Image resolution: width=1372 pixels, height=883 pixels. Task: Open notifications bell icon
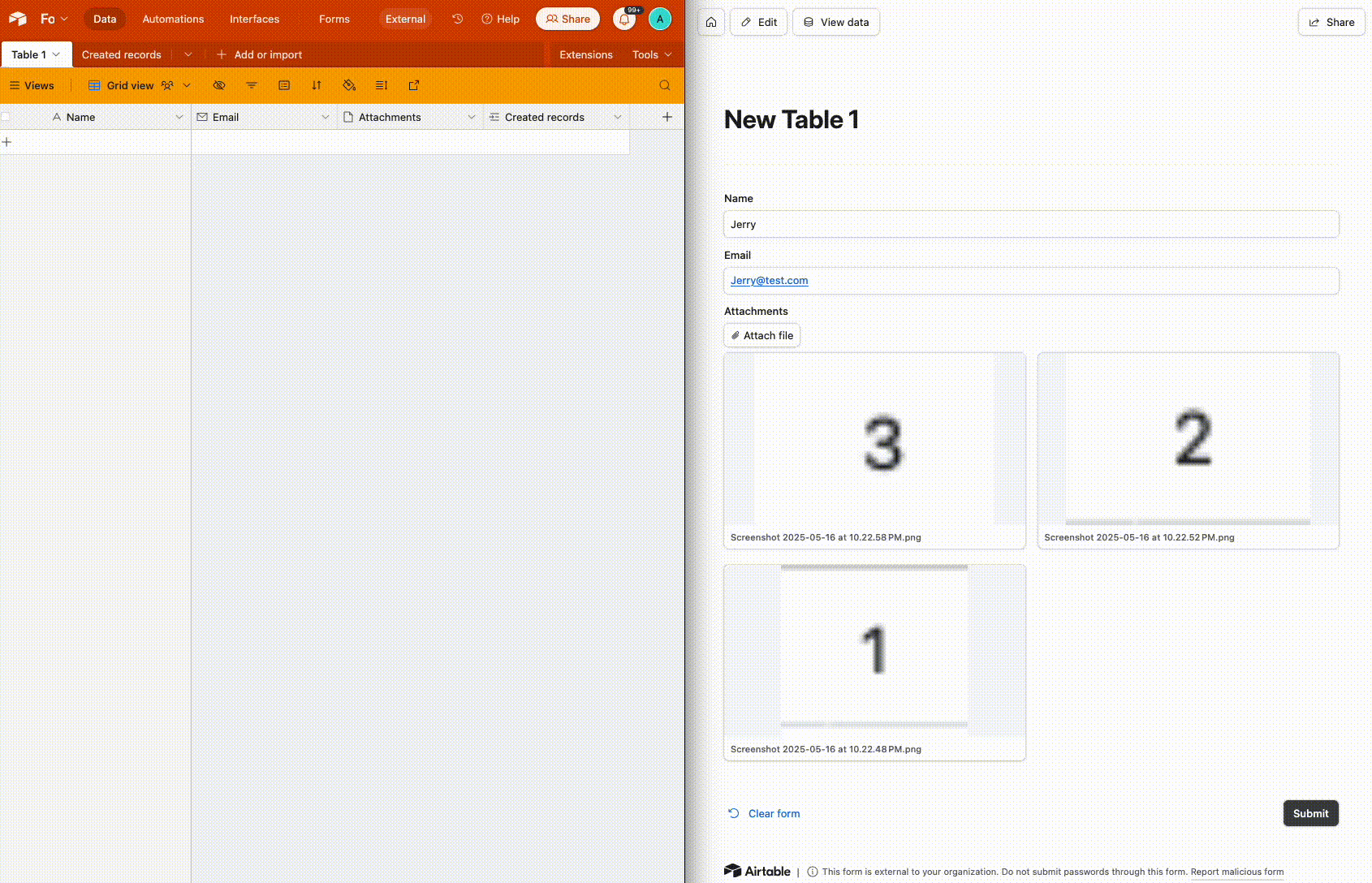point(624,19)
